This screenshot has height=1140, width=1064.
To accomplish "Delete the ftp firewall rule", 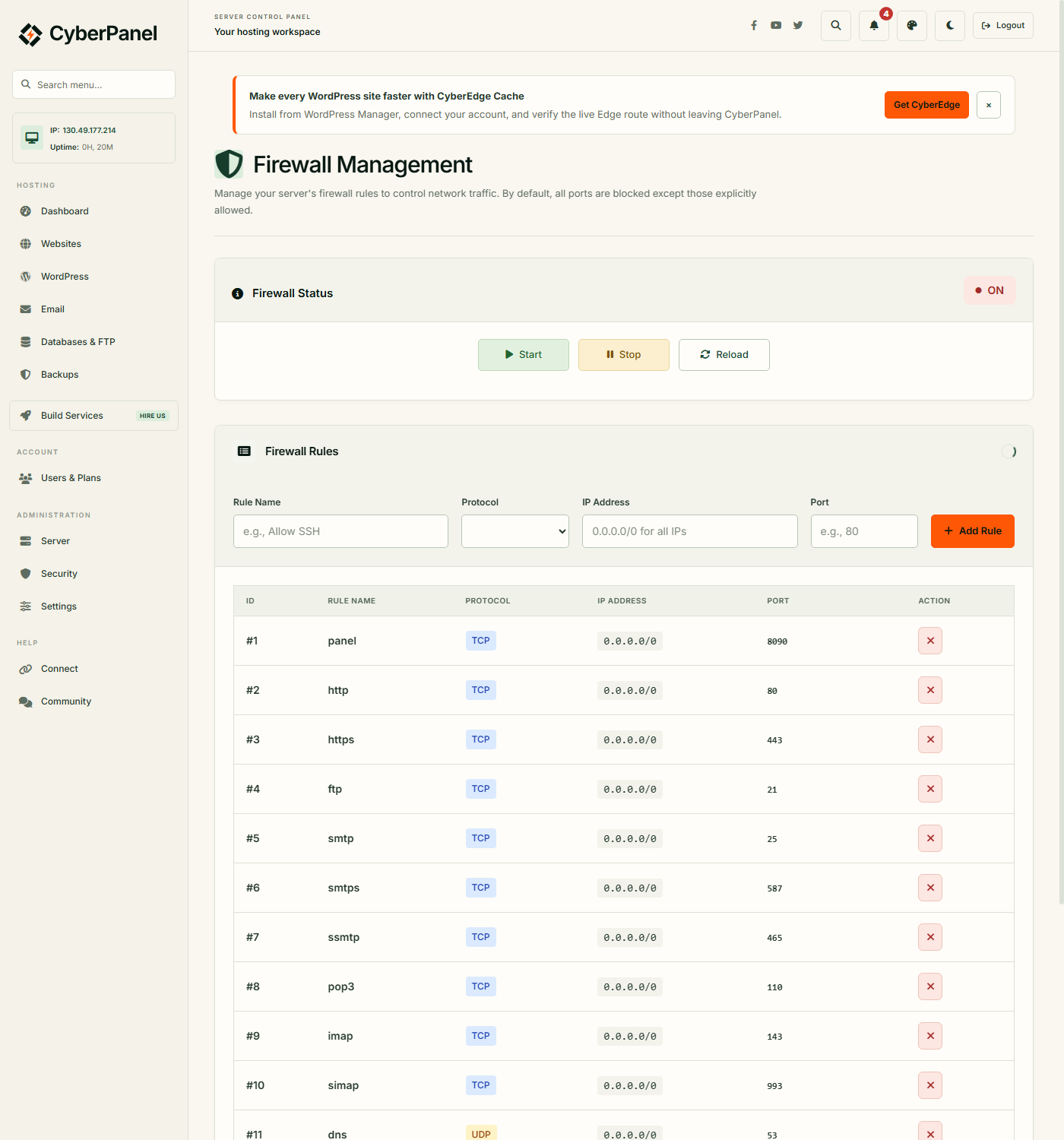I will point(930,789).
